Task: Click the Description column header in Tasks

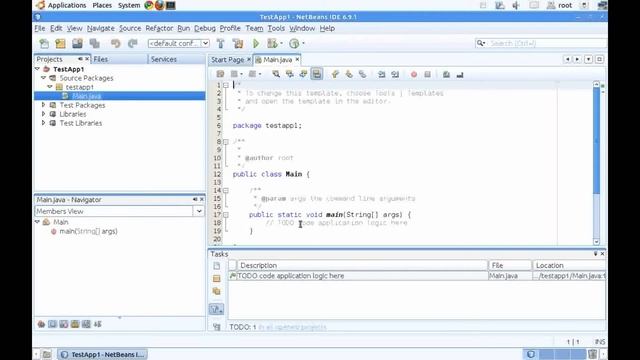Action: (x=362, y=265)
